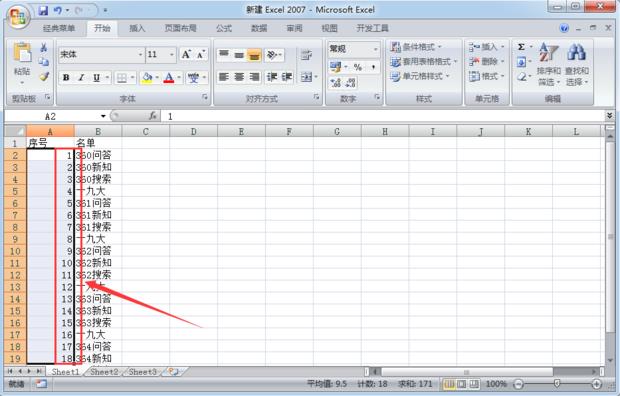Switch to Page Break Preview button
The height and width of the screenshot is (396, 620).
coord(474,384)
